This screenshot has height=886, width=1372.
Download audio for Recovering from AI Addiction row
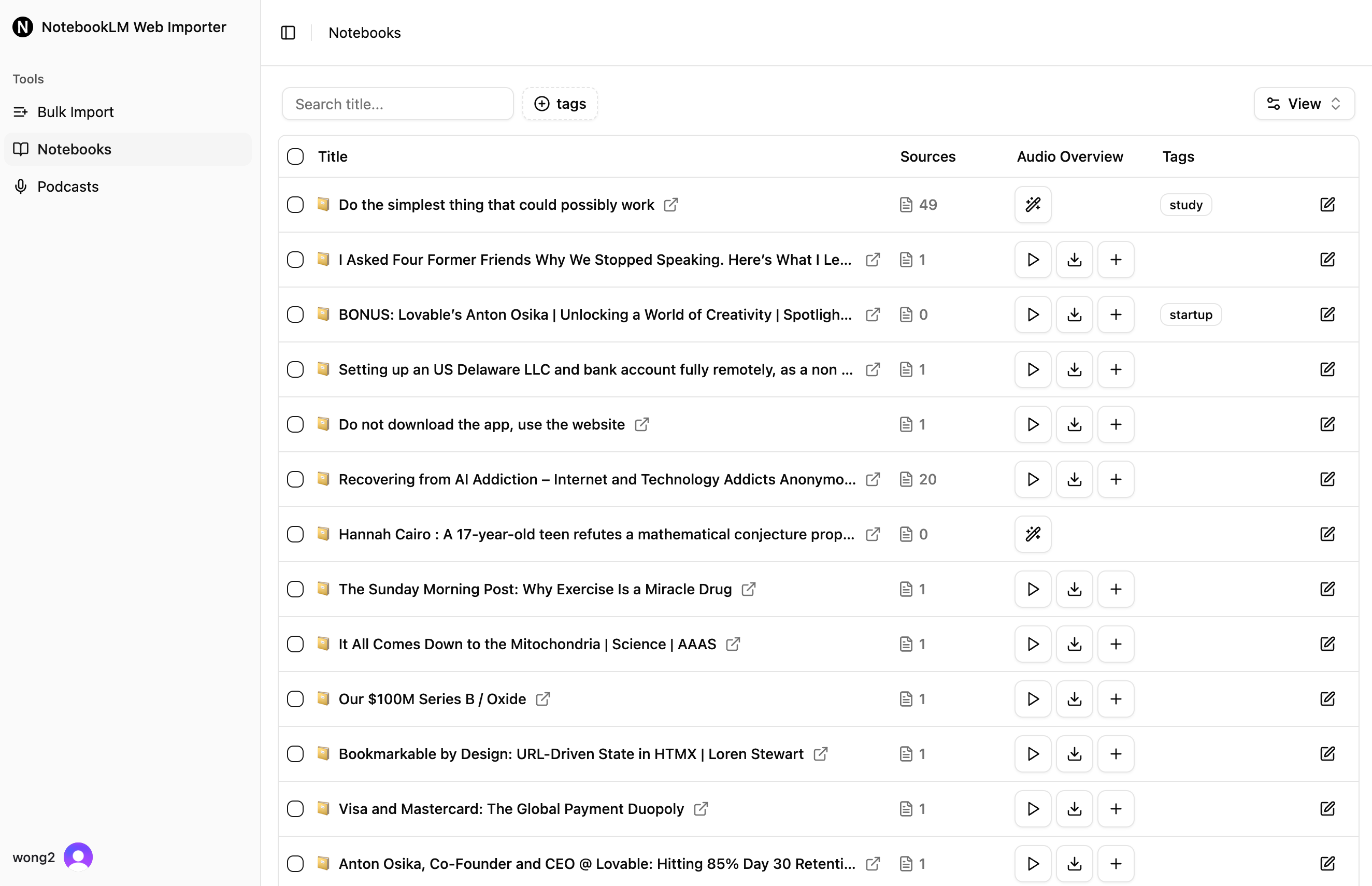click(1074, 479)
